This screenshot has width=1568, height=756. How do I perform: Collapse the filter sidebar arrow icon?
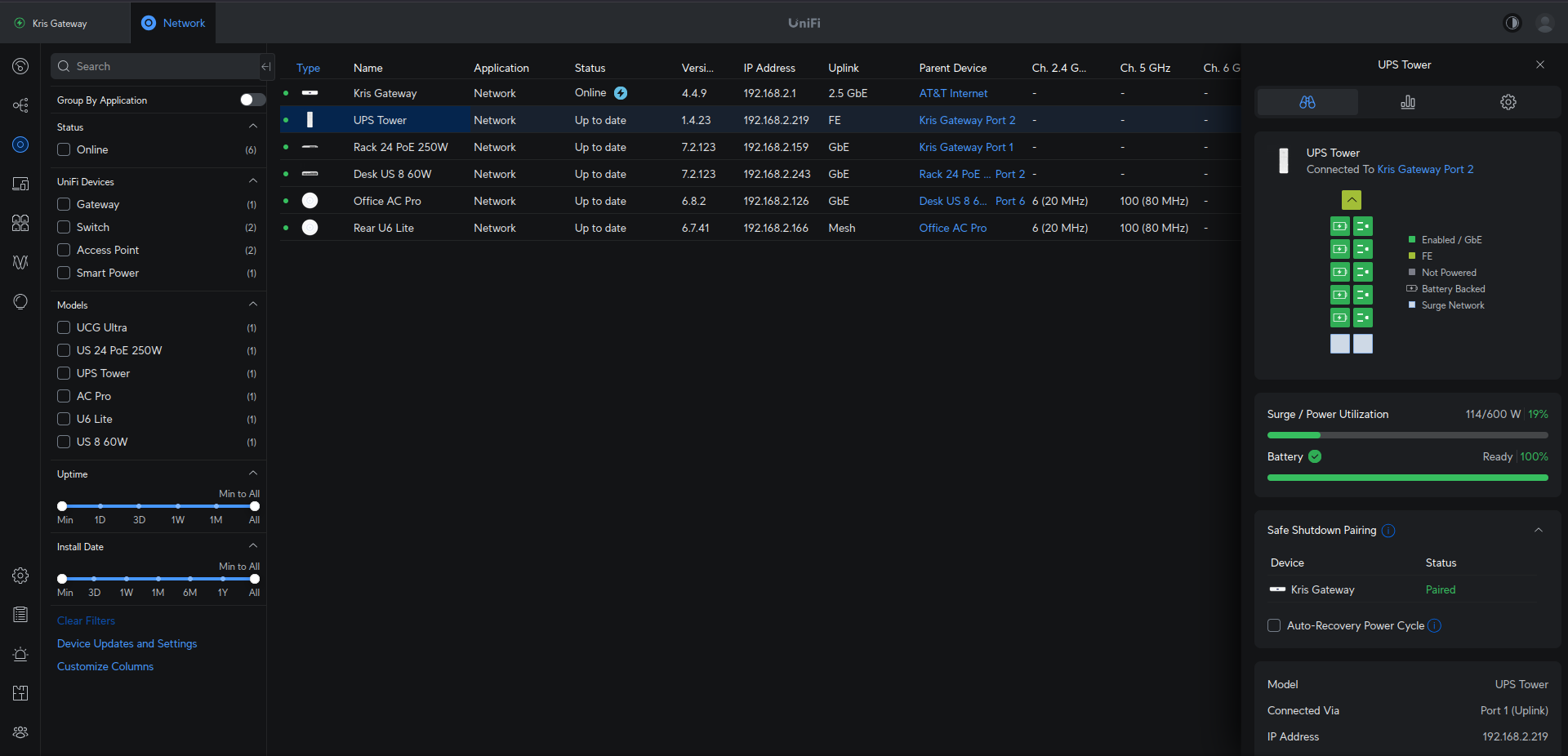266,66
